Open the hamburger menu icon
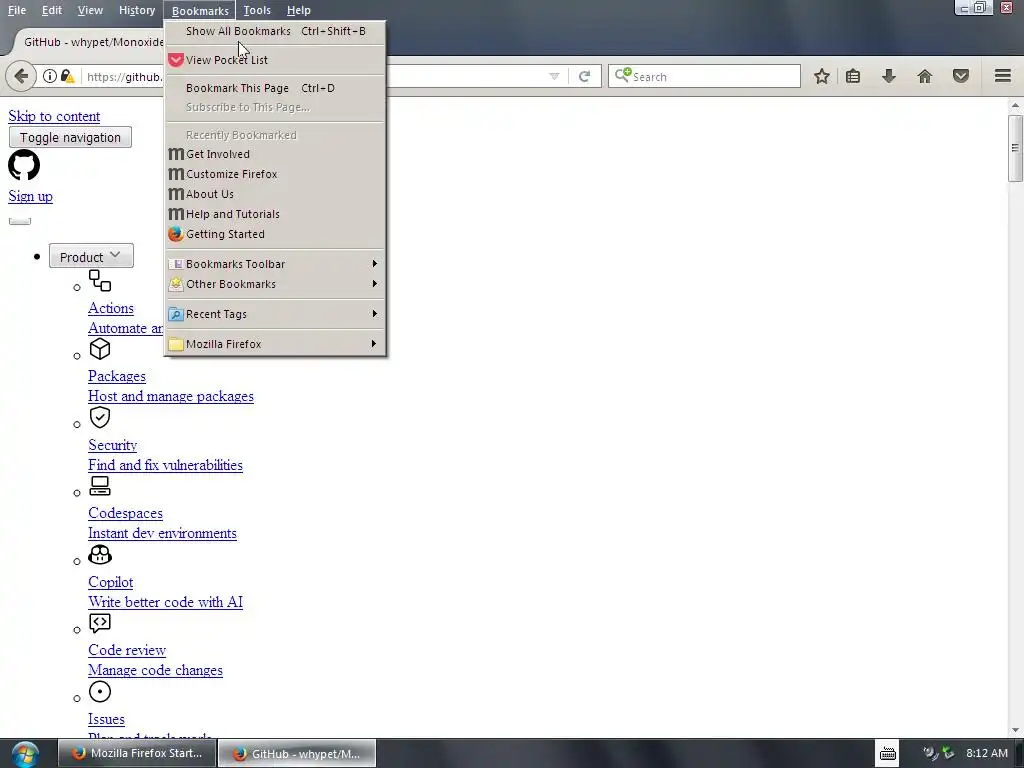This screenshot has height=768, width=1024. tap(1003, 76)
